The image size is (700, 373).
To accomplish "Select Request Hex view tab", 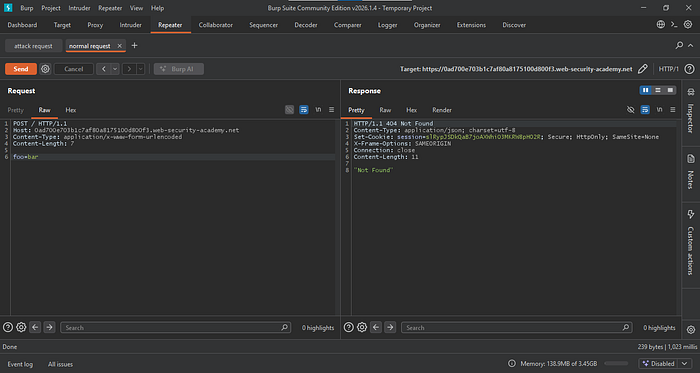I will pyautogui.click(x=71, y=110).
